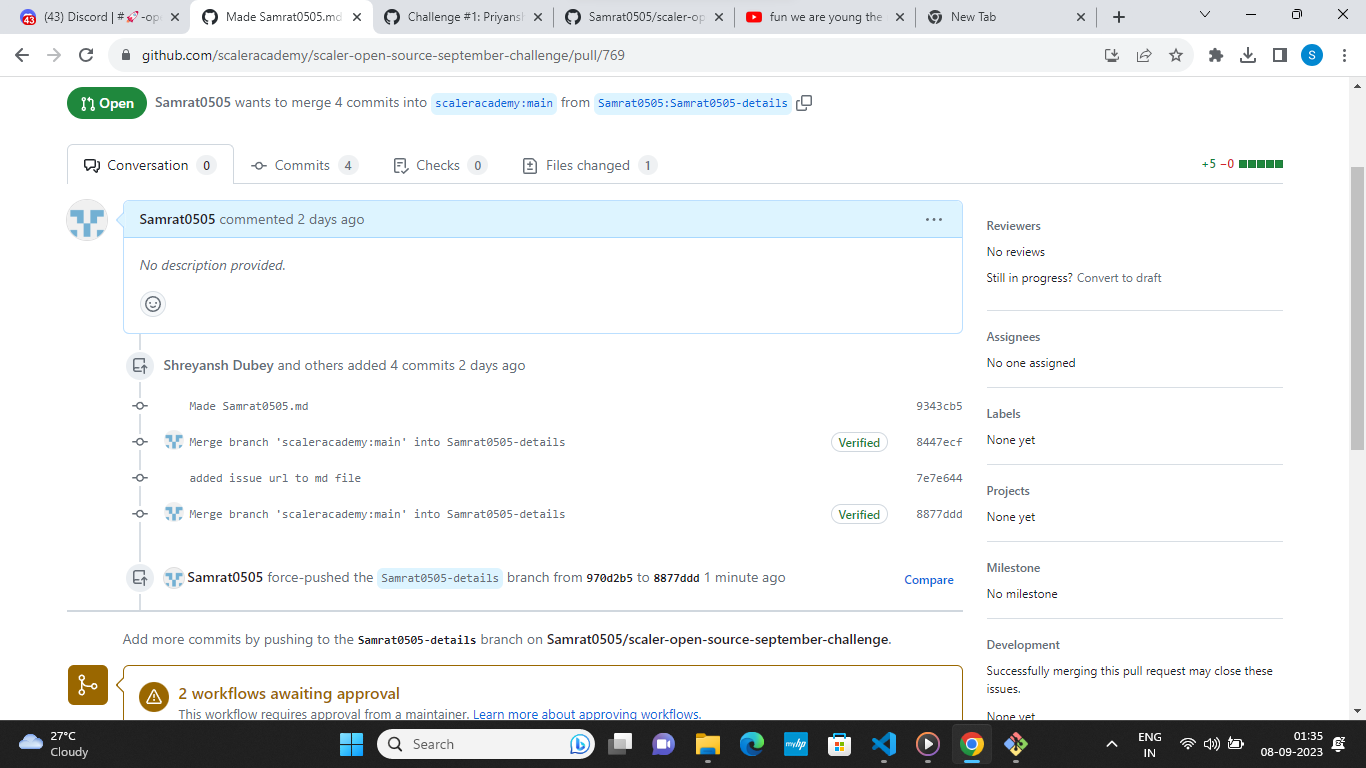This screenshot has height=768, width=1366.
Task: Switch to the Commits tab
Action: (x=304, y=165)
